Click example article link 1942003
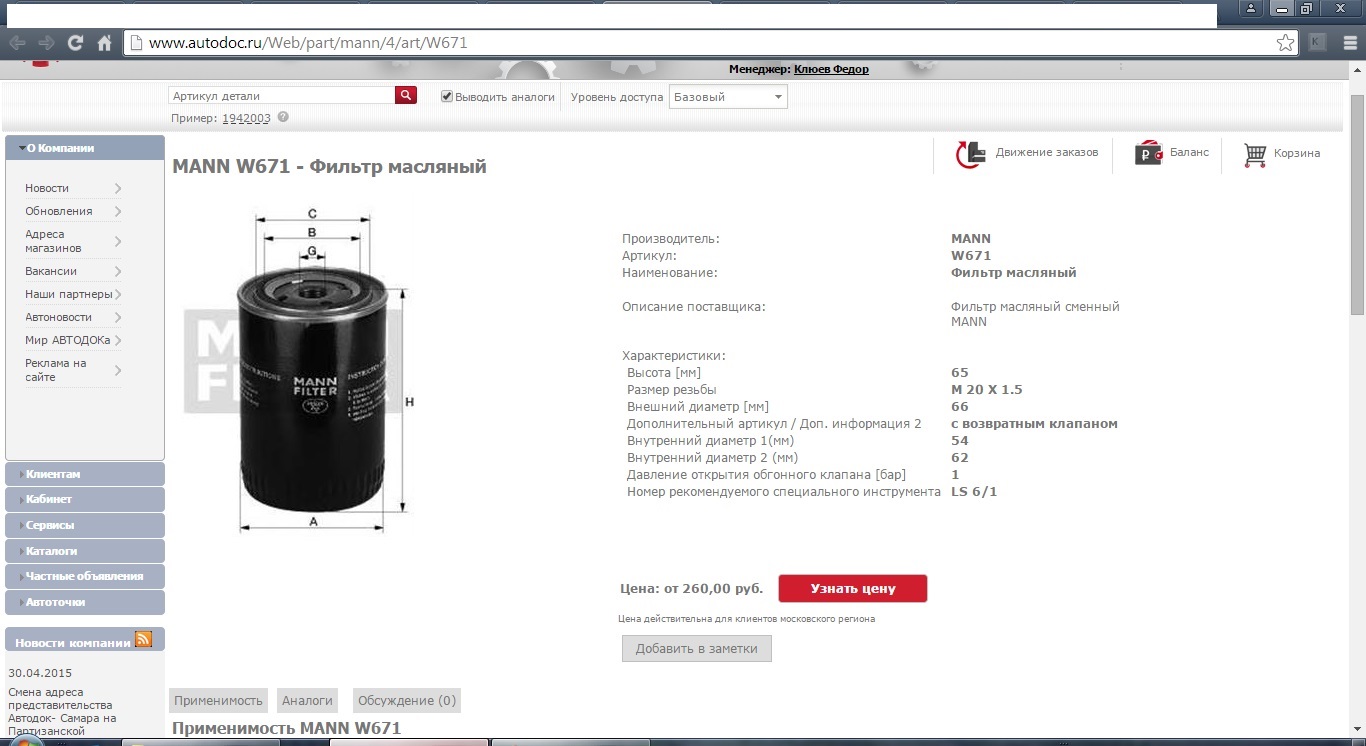 click(246, 117)
